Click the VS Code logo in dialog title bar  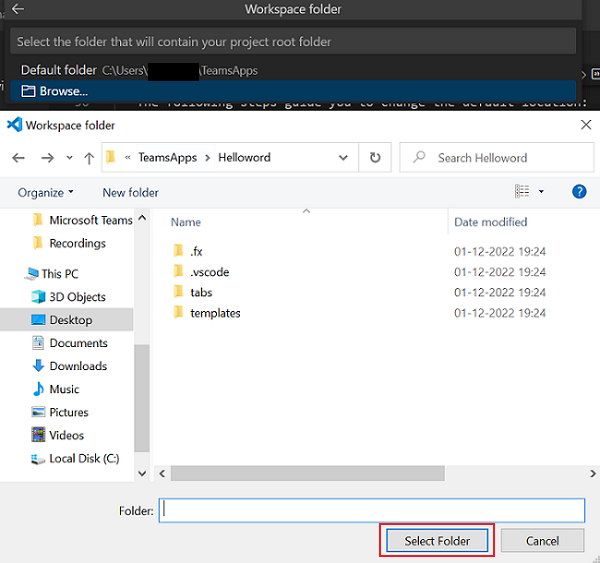coord(15,125)
